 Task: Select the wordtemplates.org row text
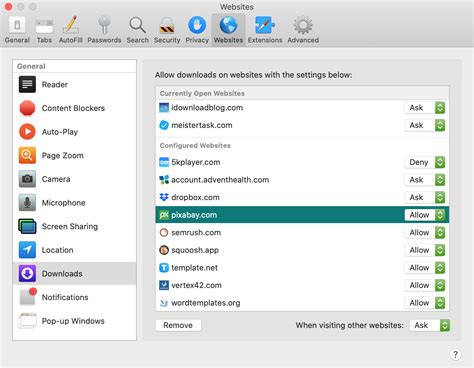[x=206, y=303]
